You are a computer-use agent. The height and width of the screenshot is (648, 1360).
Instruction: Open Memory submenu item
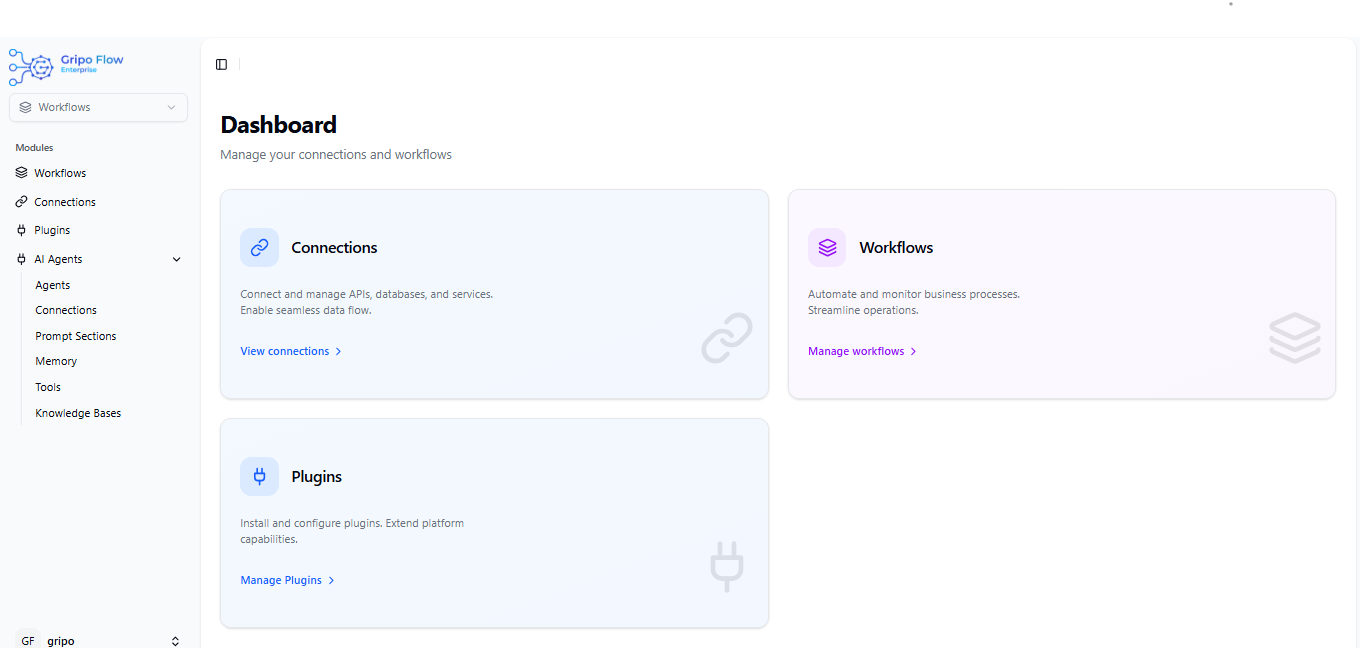click(x=56, y=361)
